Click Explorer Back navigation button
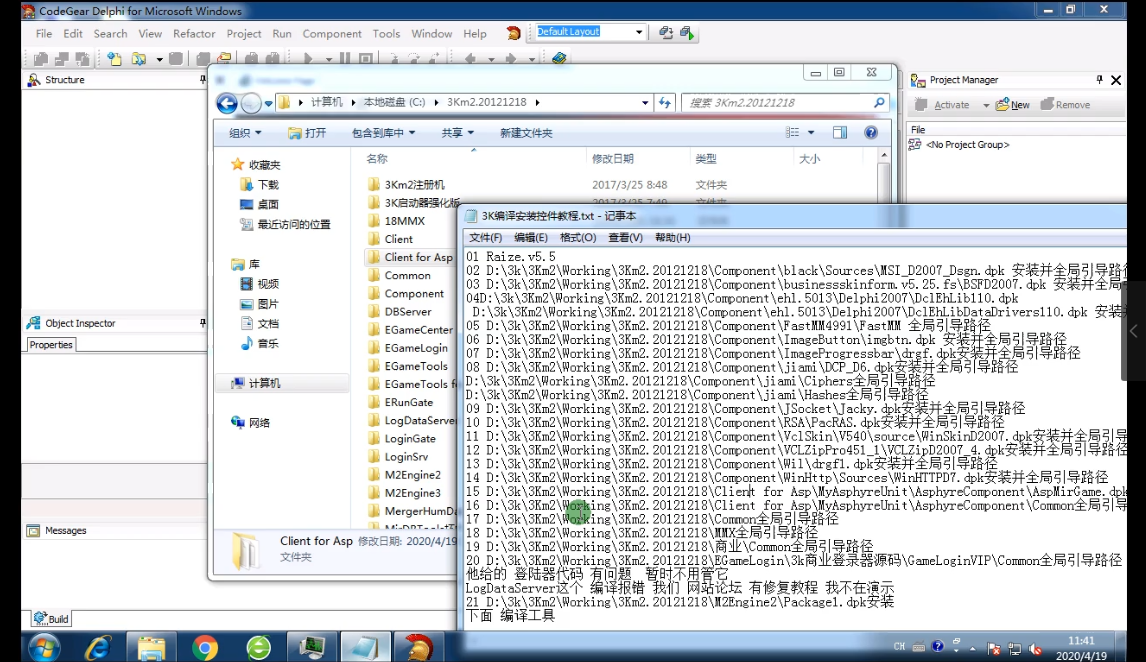 (227, 103)
